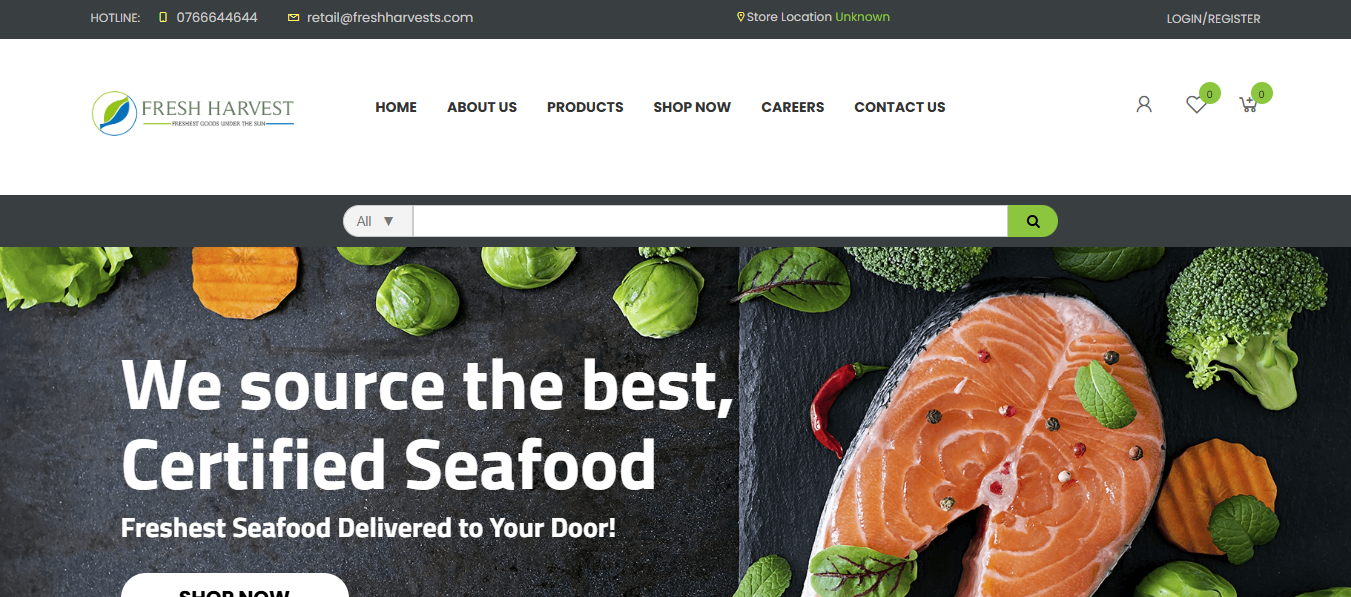The width and height of the screenshot is (1351, 597).
Task: Click the hotline phone icon
Action: tap(163, 18)
